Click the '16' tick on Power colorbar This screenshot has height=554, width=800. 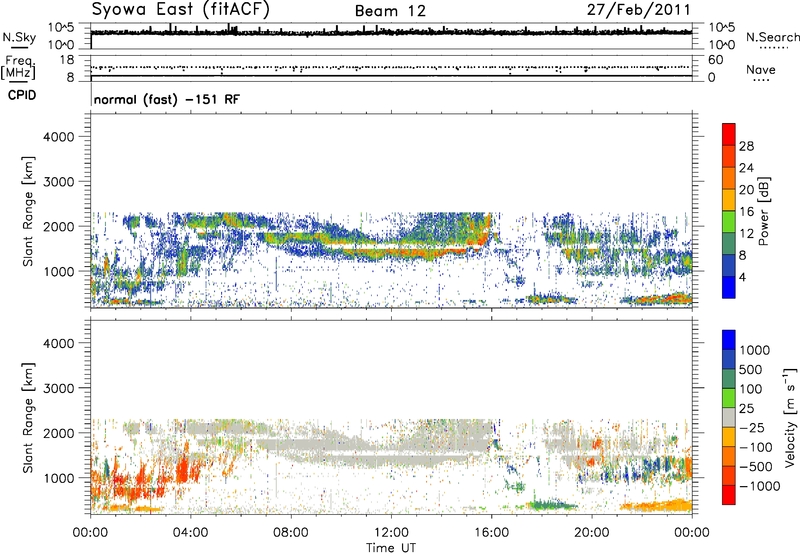(746, 212)
